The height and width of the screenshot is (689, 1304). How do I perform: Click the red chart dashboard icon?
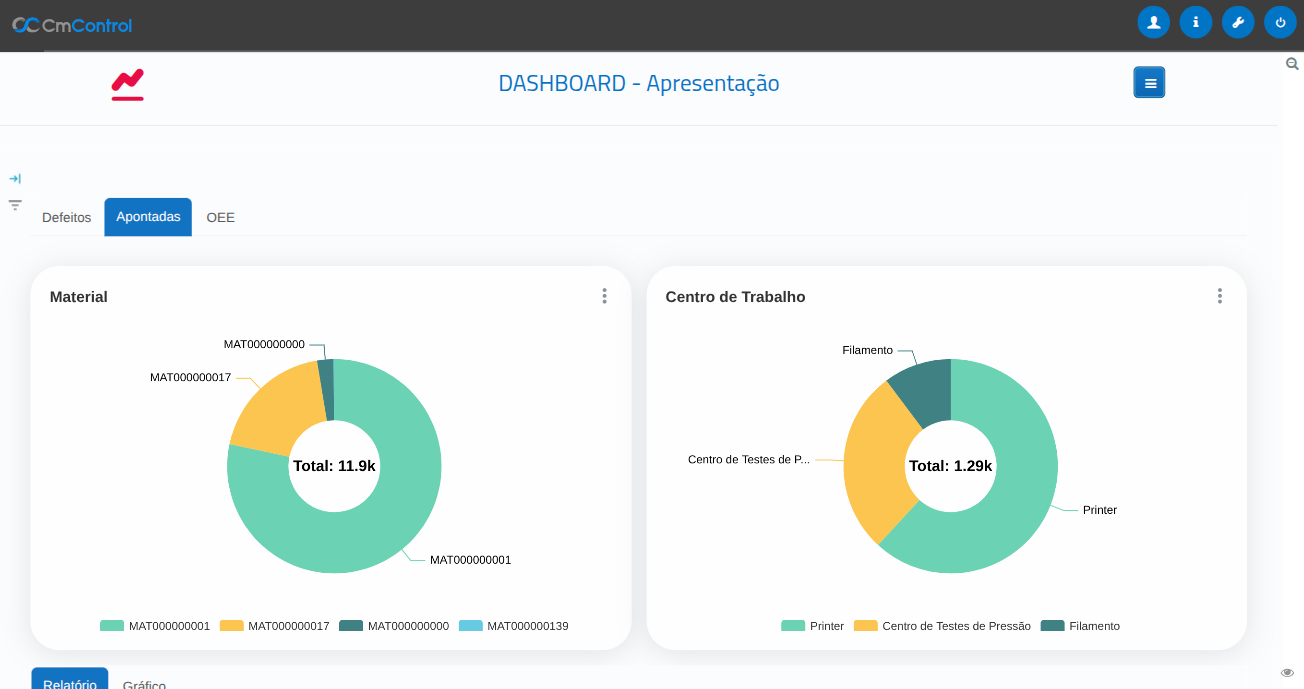tap(127, 85)
